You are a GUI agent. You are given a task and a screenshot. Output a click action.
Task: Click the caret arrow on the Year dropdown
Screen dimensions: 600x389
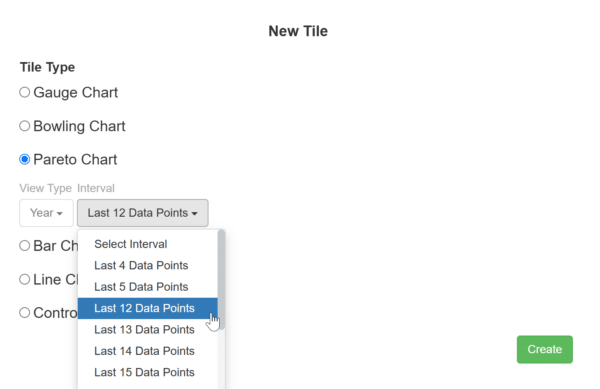[59, 214]
